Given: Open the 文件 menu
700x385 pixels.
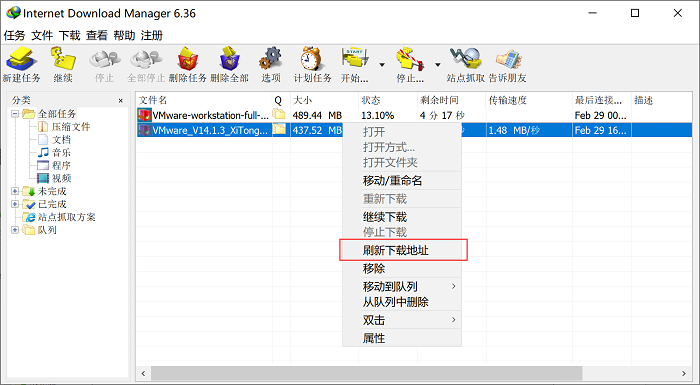Looking at the screenshot, I should tap(42, 35).
